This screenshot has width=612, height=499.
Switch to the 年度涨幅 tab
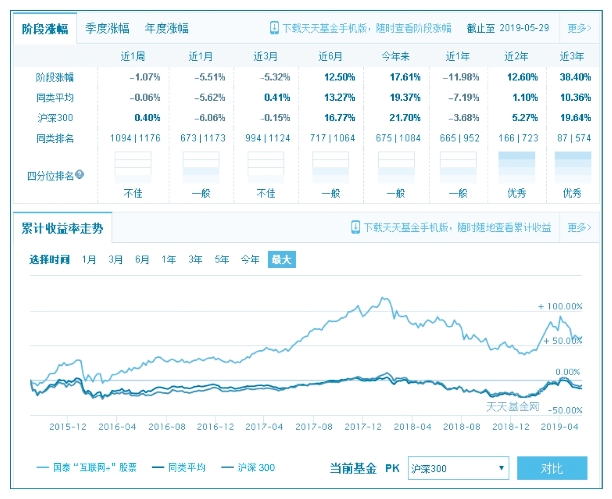tap(165, 29)
